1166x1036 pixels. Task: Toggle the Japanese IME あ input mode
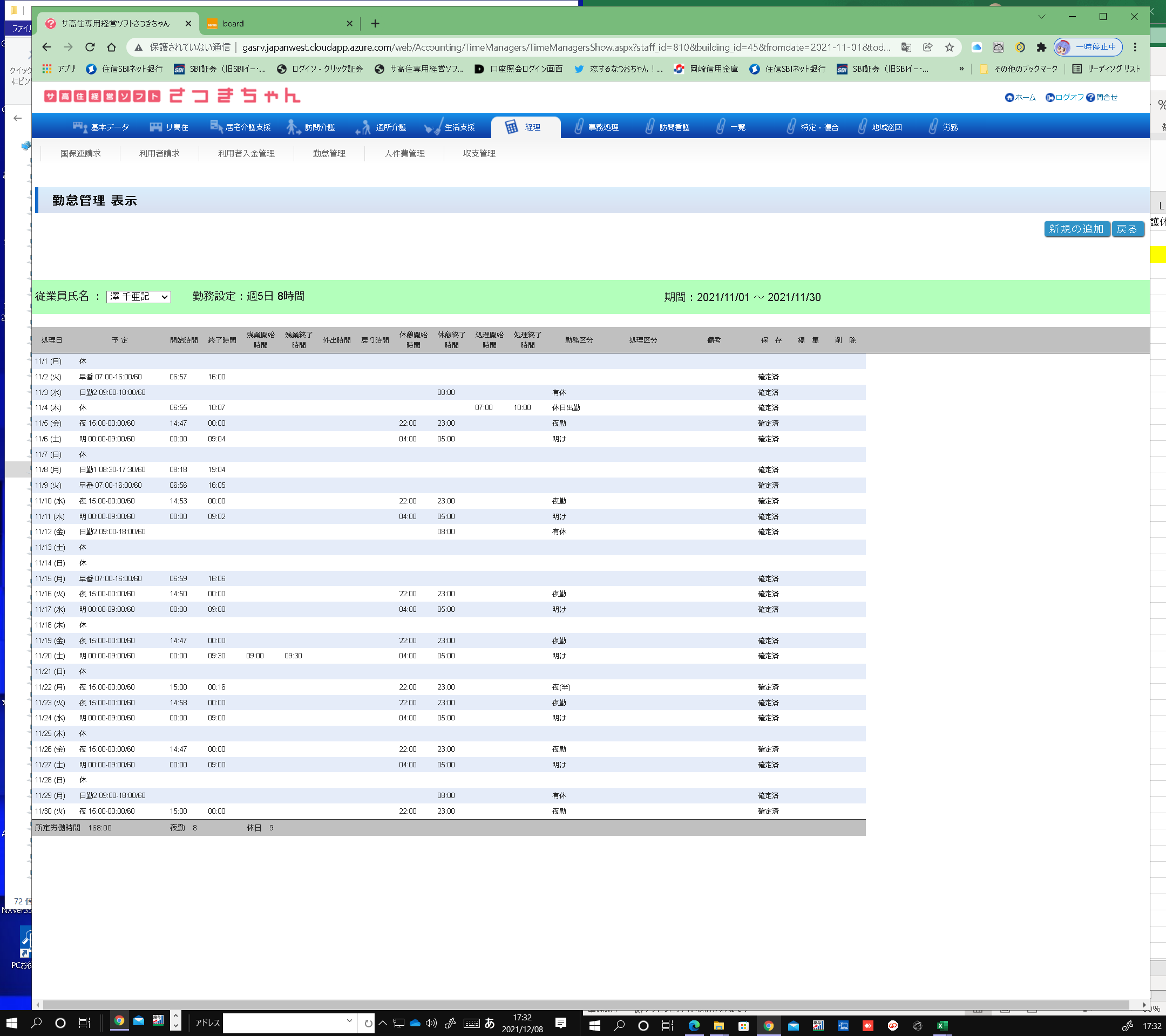[x=490, y=1024]
